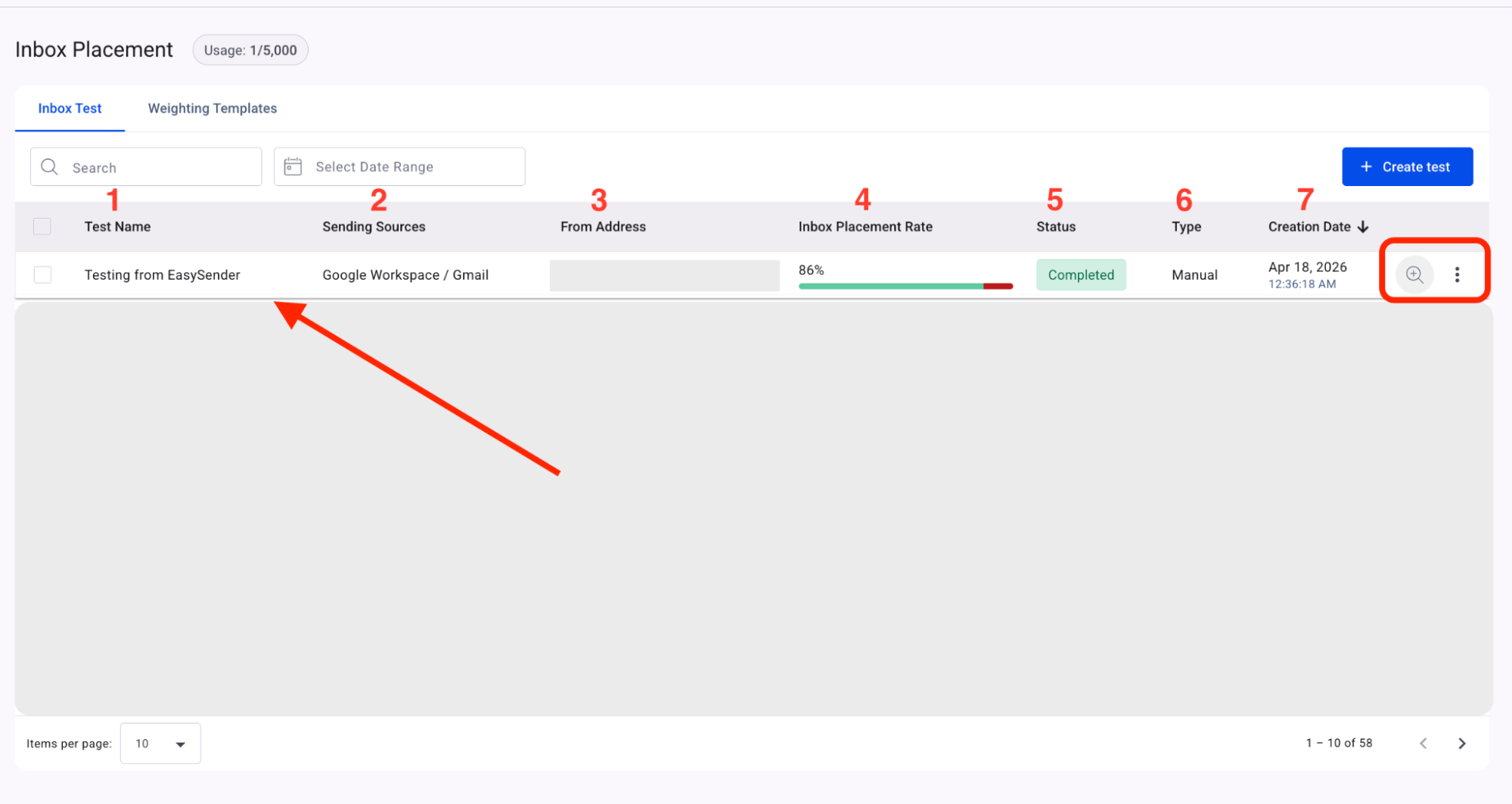Toggle the select-all checkbox in table header
1512x804 pixels.
click(x=42, y=226)
